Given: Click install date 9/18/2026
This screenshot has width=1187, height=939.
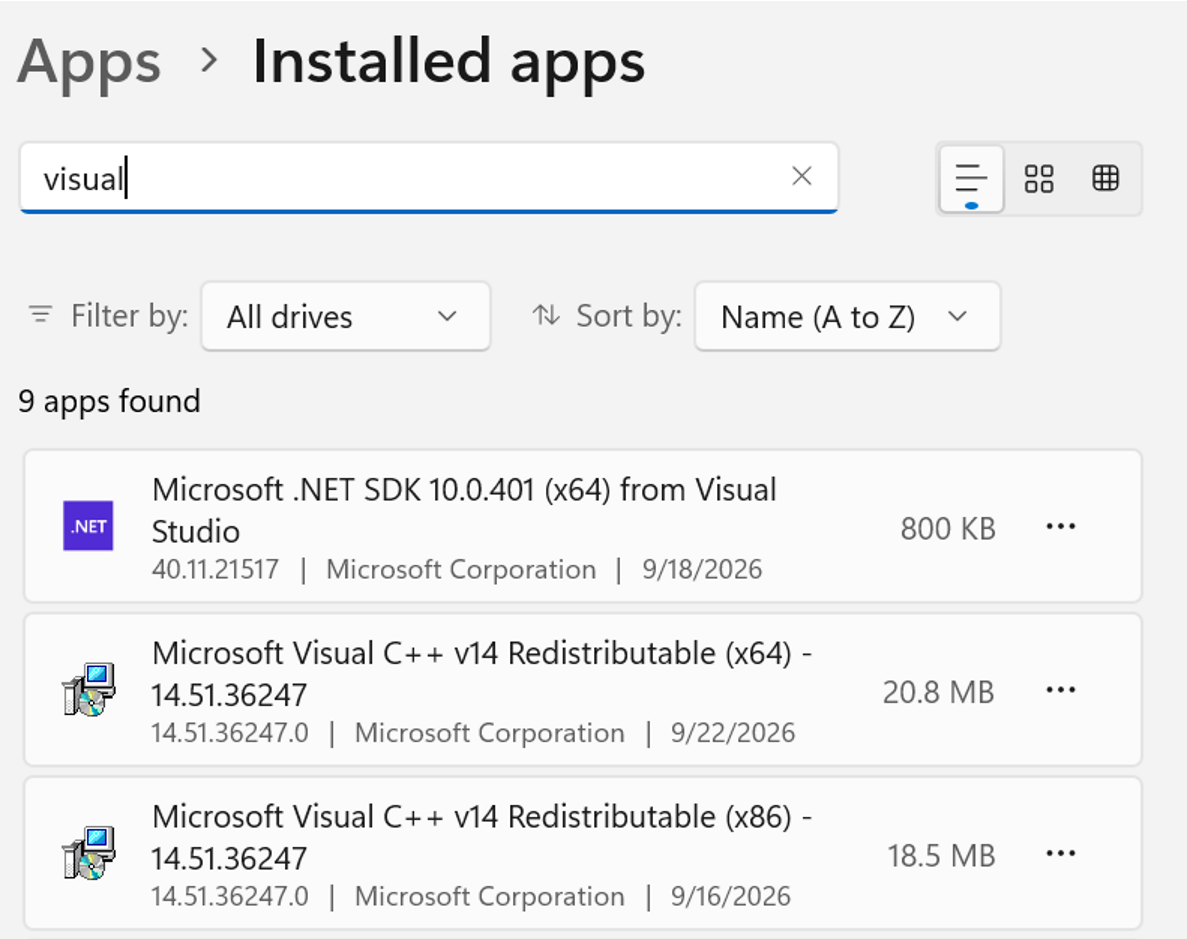Looking at the screenshot, I should point(702,569).
